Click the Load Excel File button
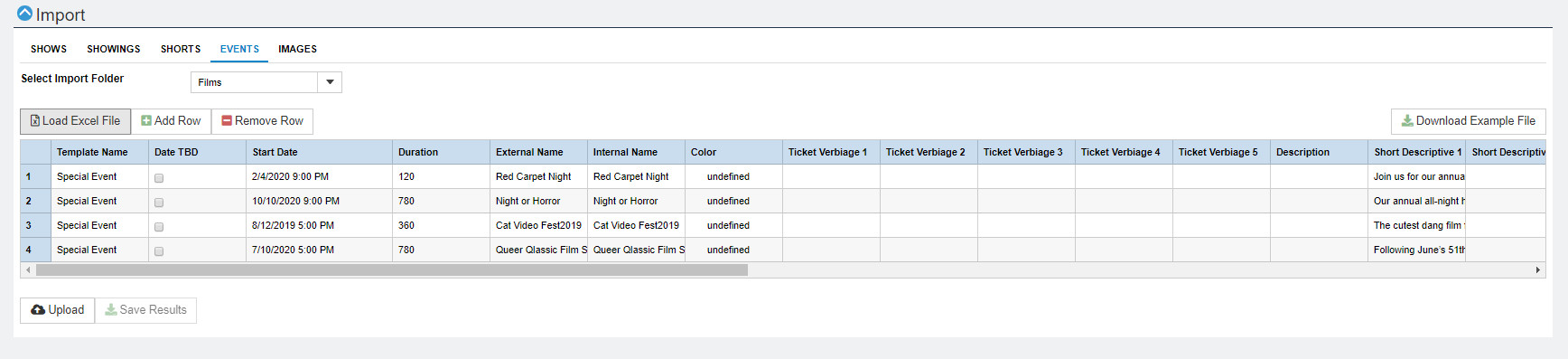This screenshot has width=1568, height=359. coord(76,121)
